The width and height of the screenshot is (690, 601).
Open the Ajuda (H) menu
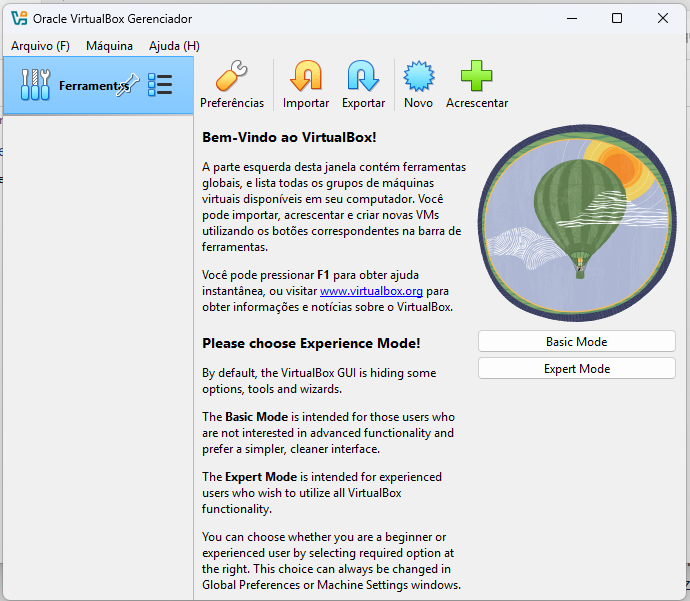[x=174, y=46]
